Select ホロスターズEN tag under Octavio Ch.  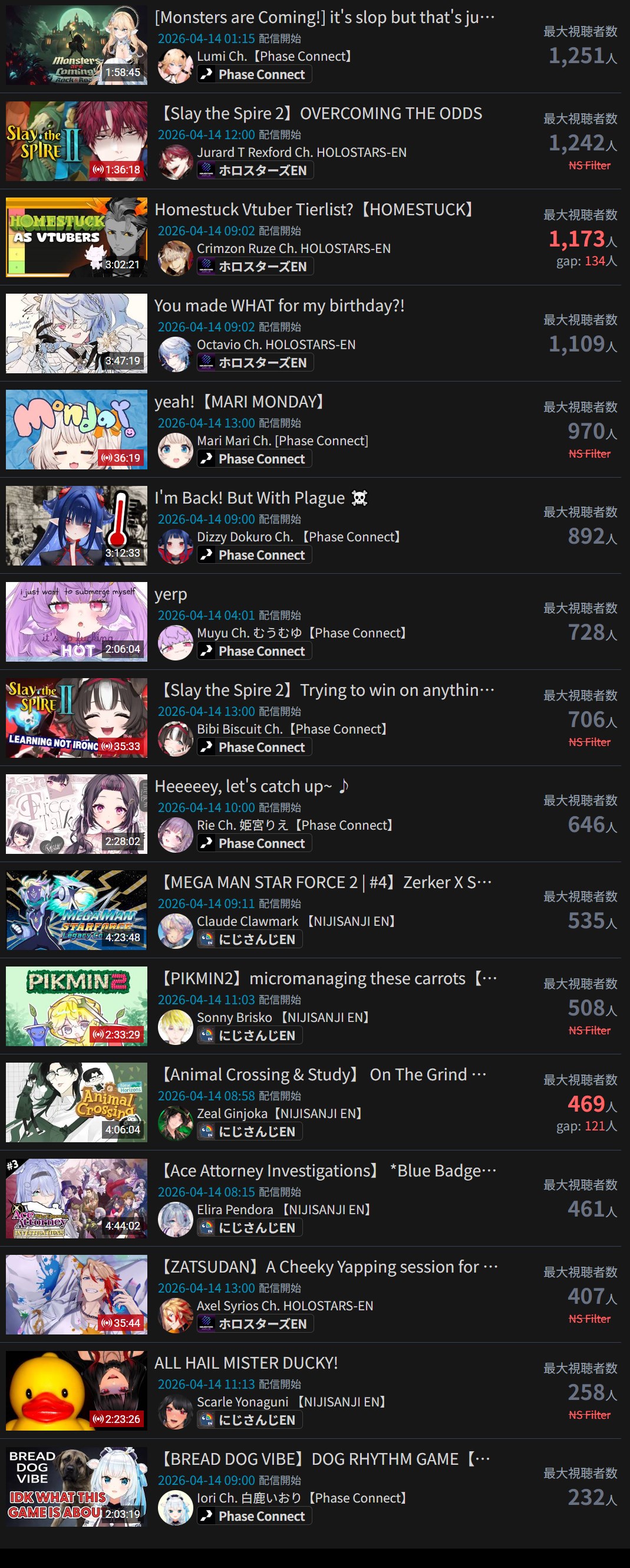[x=255, y=363]
